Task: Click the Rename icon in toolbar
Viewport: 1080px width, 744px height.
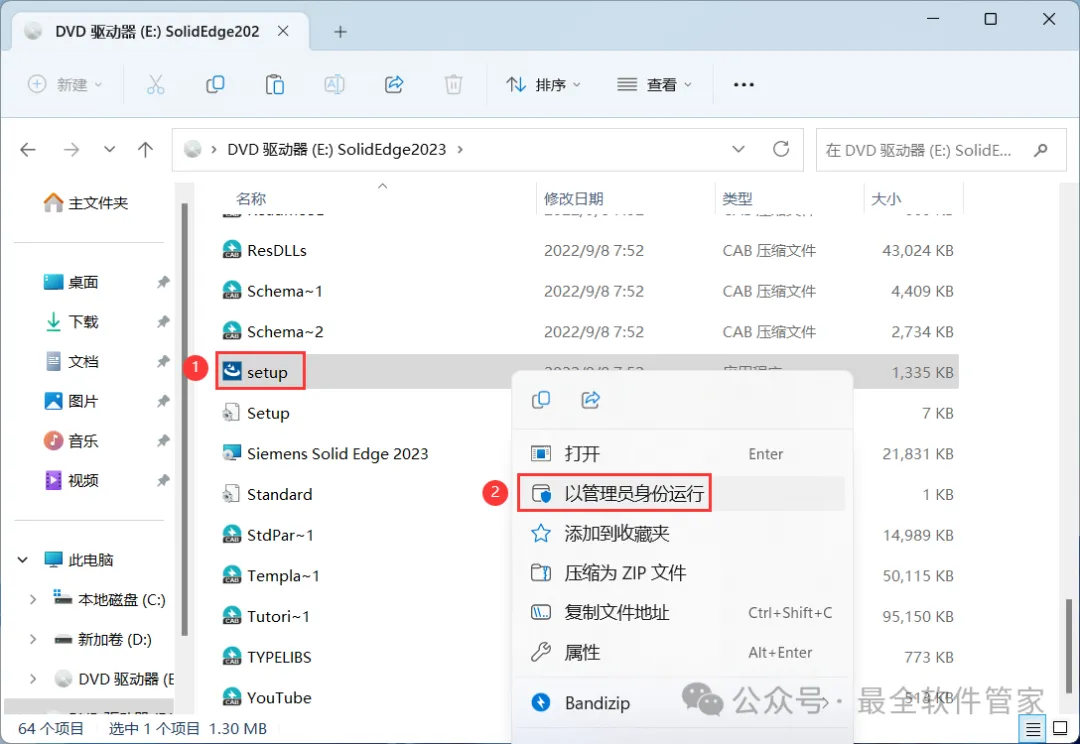Action: pyautogui.click(x=334, y=85)
